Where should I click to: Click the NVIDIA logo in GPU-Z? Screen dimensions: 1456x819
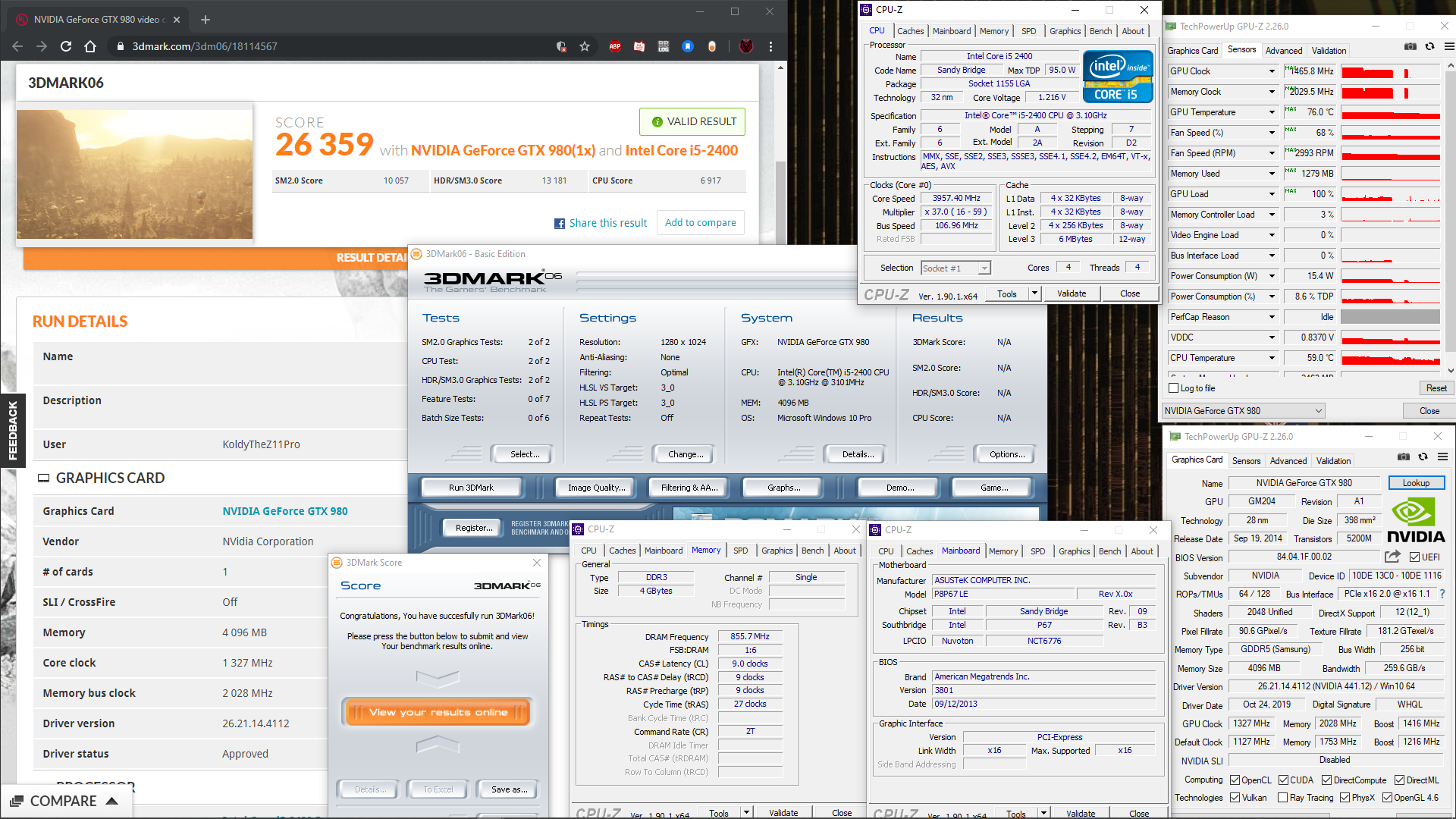1416,520
